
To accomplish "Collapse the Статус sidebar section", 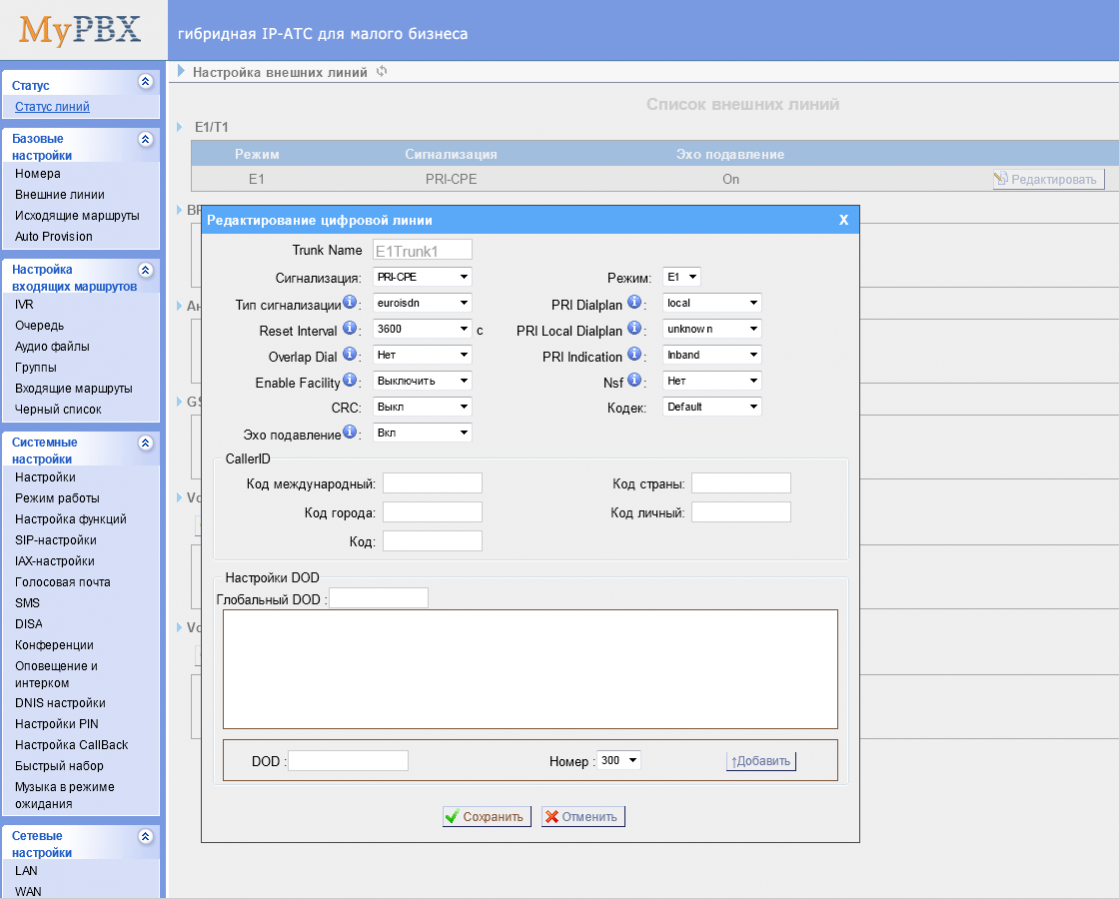I will (145, 81).
